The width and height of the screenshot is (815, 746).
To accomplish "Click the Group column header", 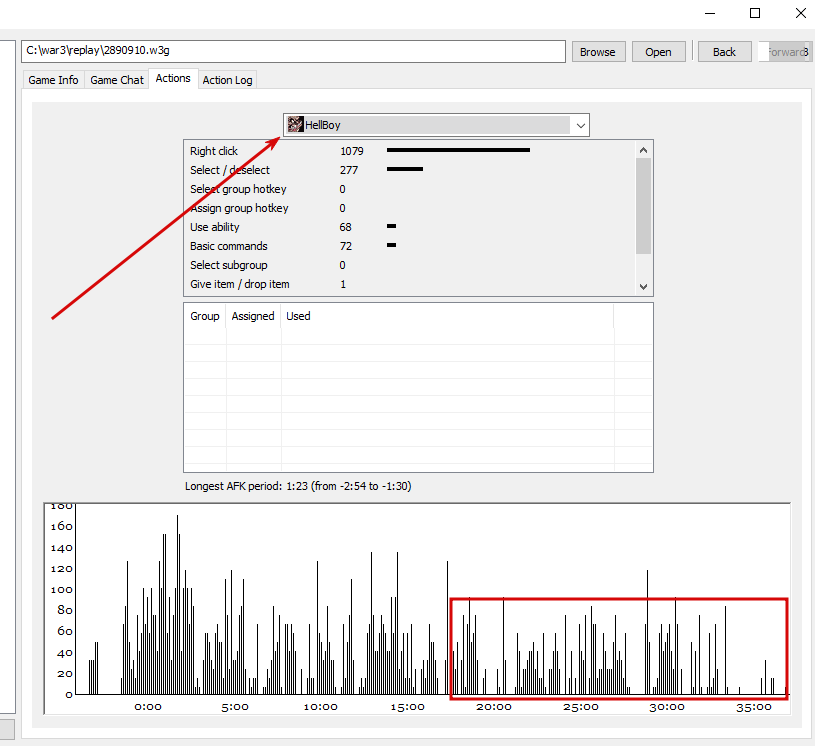I will coord(205,316).
